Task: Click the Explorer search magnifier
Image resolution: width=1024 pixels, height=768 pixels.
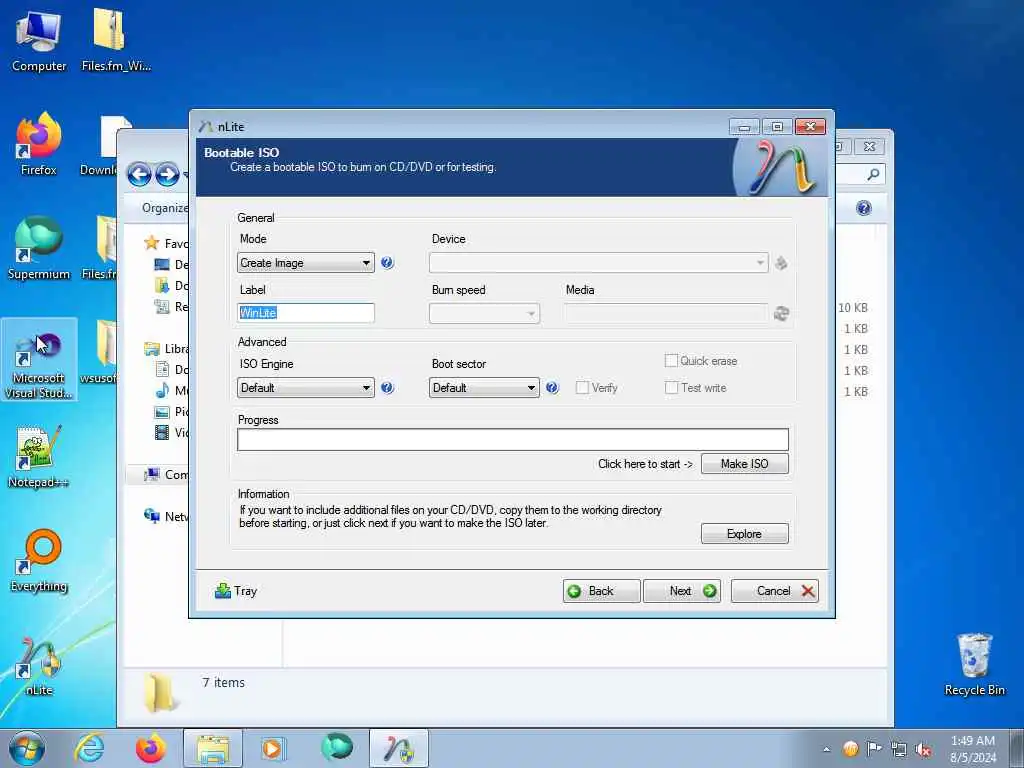Action: [873, 174]
